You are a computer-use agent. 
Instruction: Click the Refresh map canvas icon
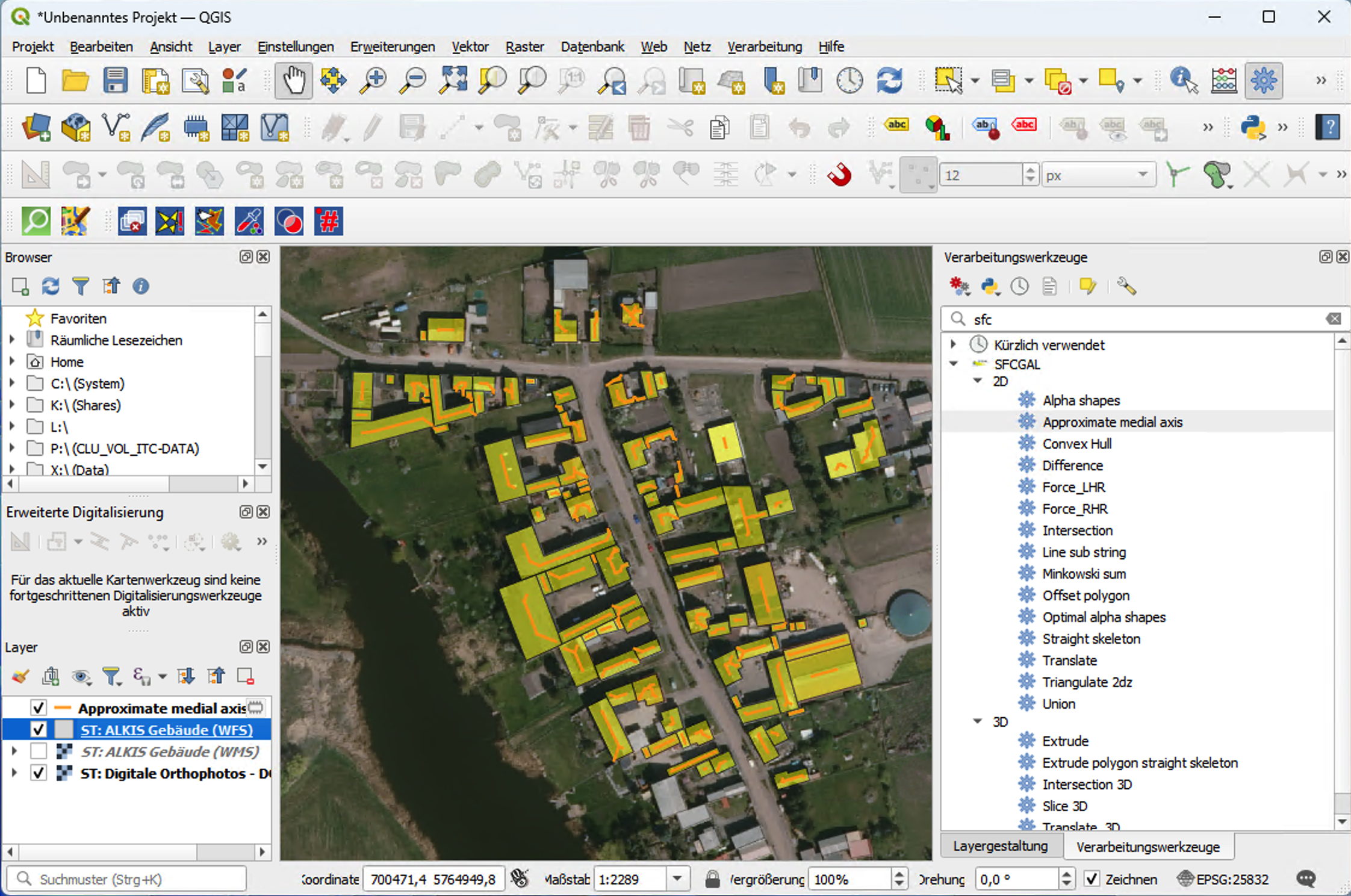pos(889,80)
